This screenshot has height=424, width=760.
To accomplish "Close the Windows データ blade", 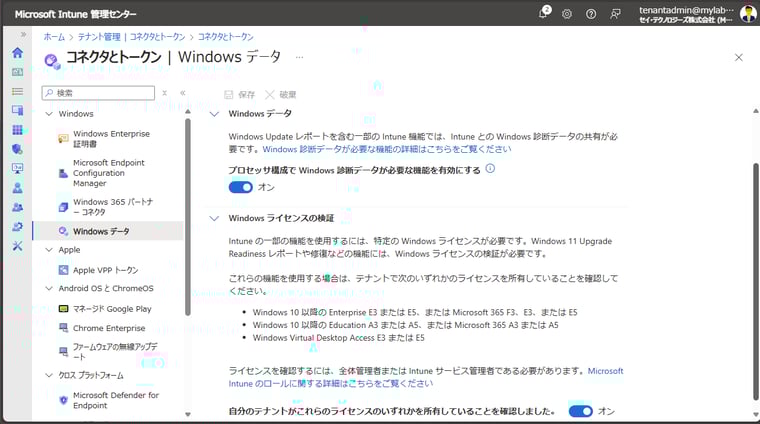I will click(x=739, y=58).
